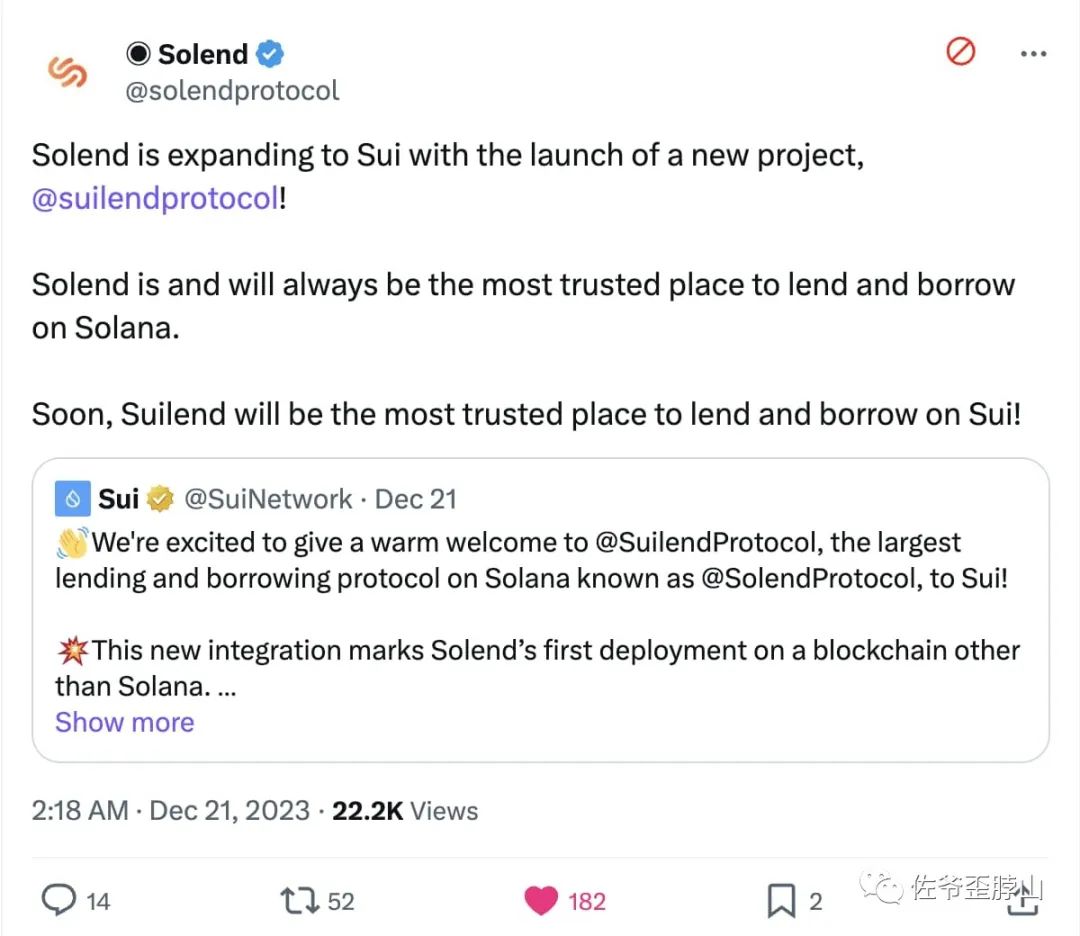Click the @solendprotocol username text

(x=232, y=90)
